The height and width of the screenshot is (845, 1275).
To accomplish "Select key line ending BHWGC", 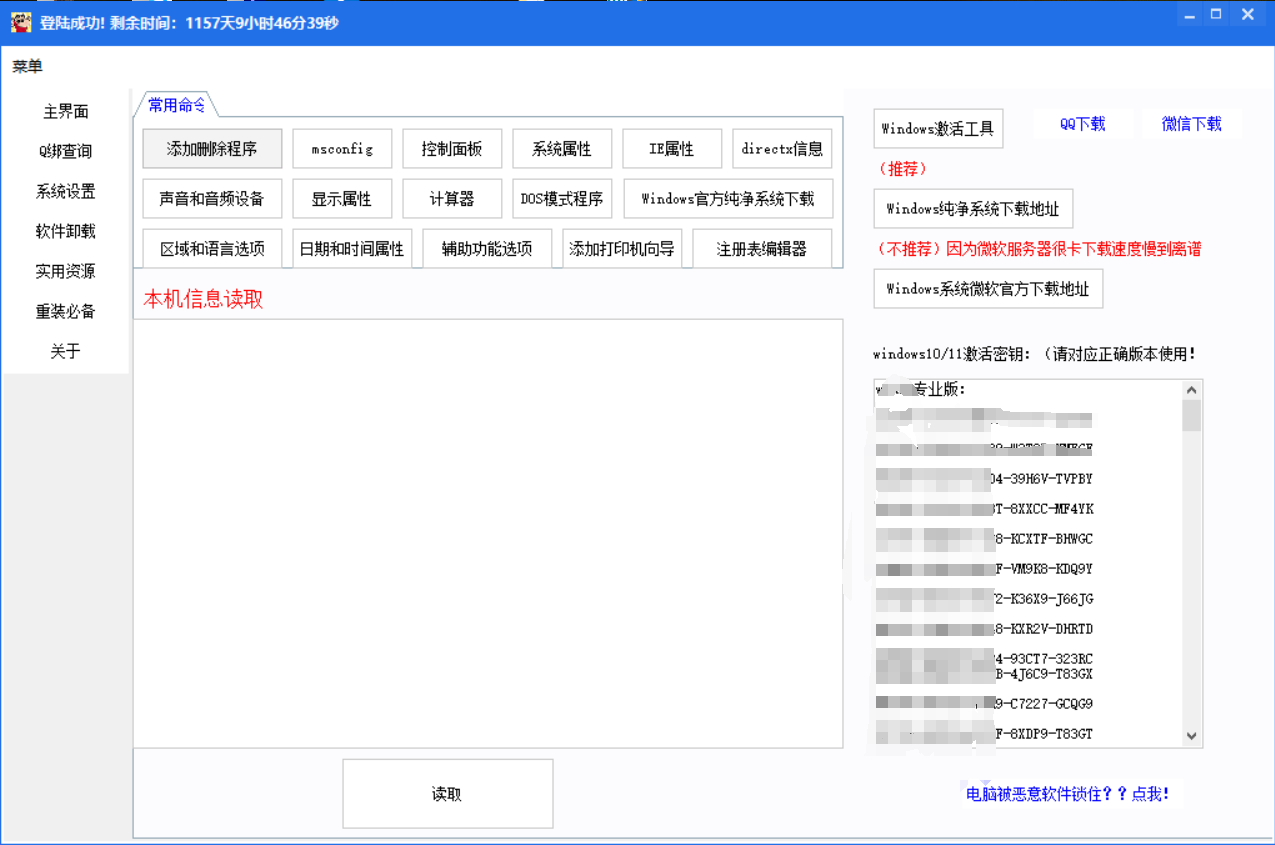I will pos(985,539).
